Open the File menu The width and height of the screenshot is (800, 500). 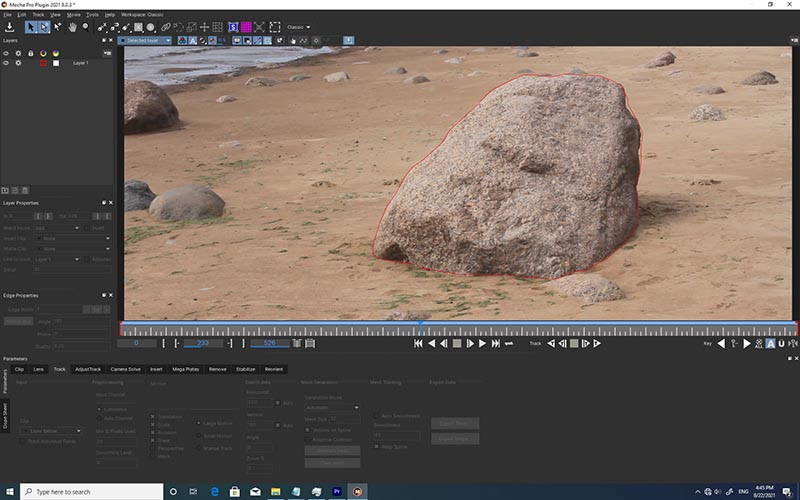7,15
